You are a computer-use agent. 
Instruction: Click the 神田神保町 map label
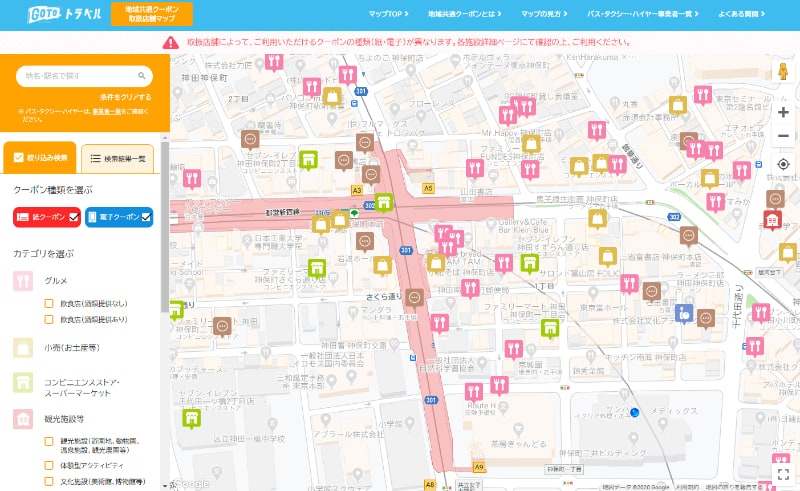pos(205,78)
